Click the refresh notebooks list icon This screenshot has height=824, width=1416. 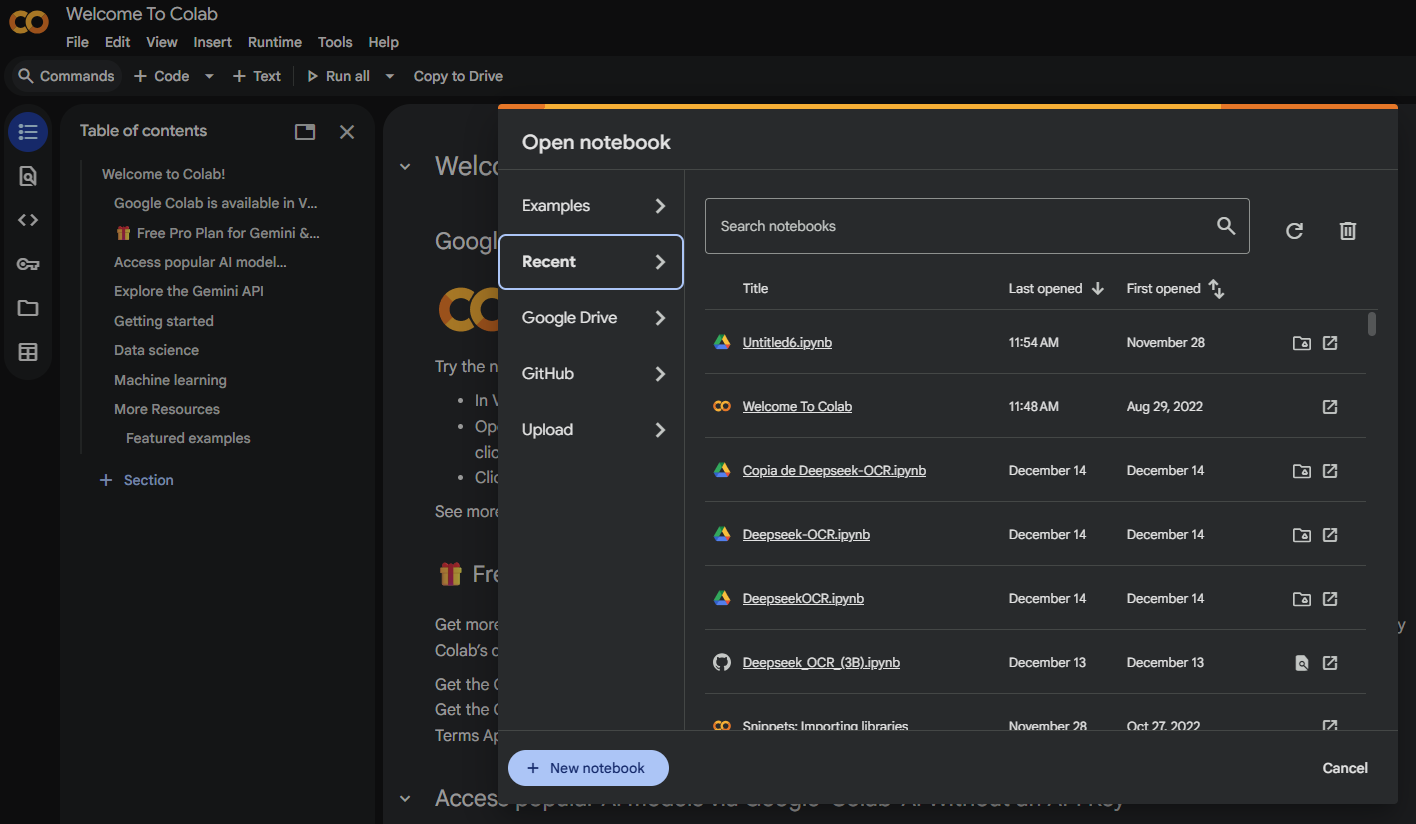click(1294, 231)
